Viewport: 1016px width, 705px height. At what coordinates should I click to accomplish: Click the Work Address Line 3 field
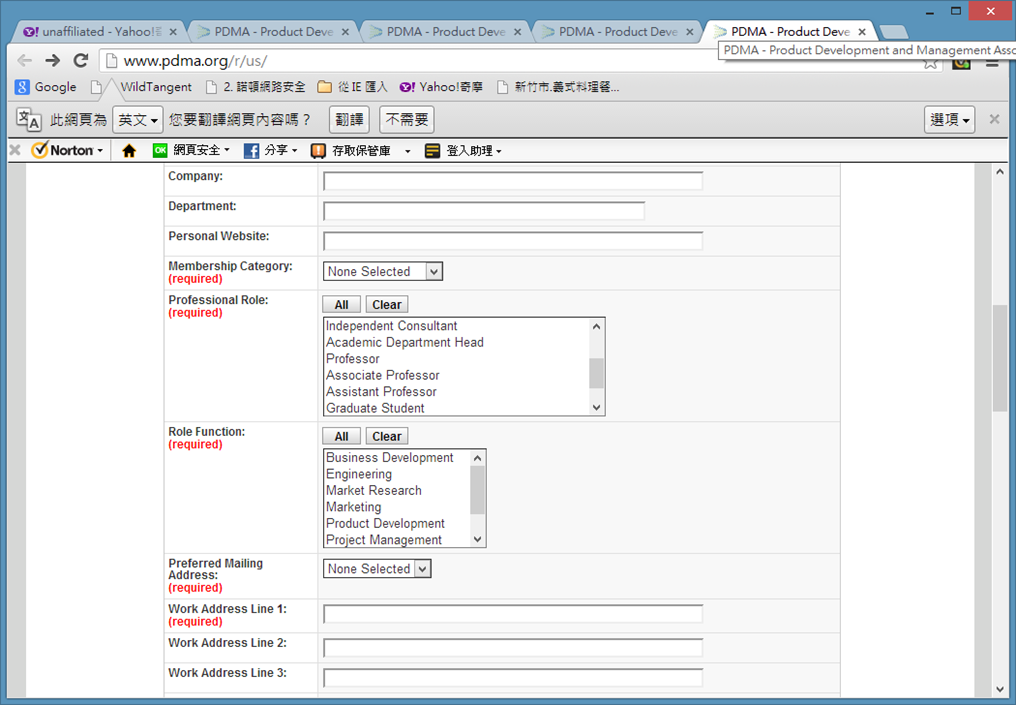[x=513, y=678]
